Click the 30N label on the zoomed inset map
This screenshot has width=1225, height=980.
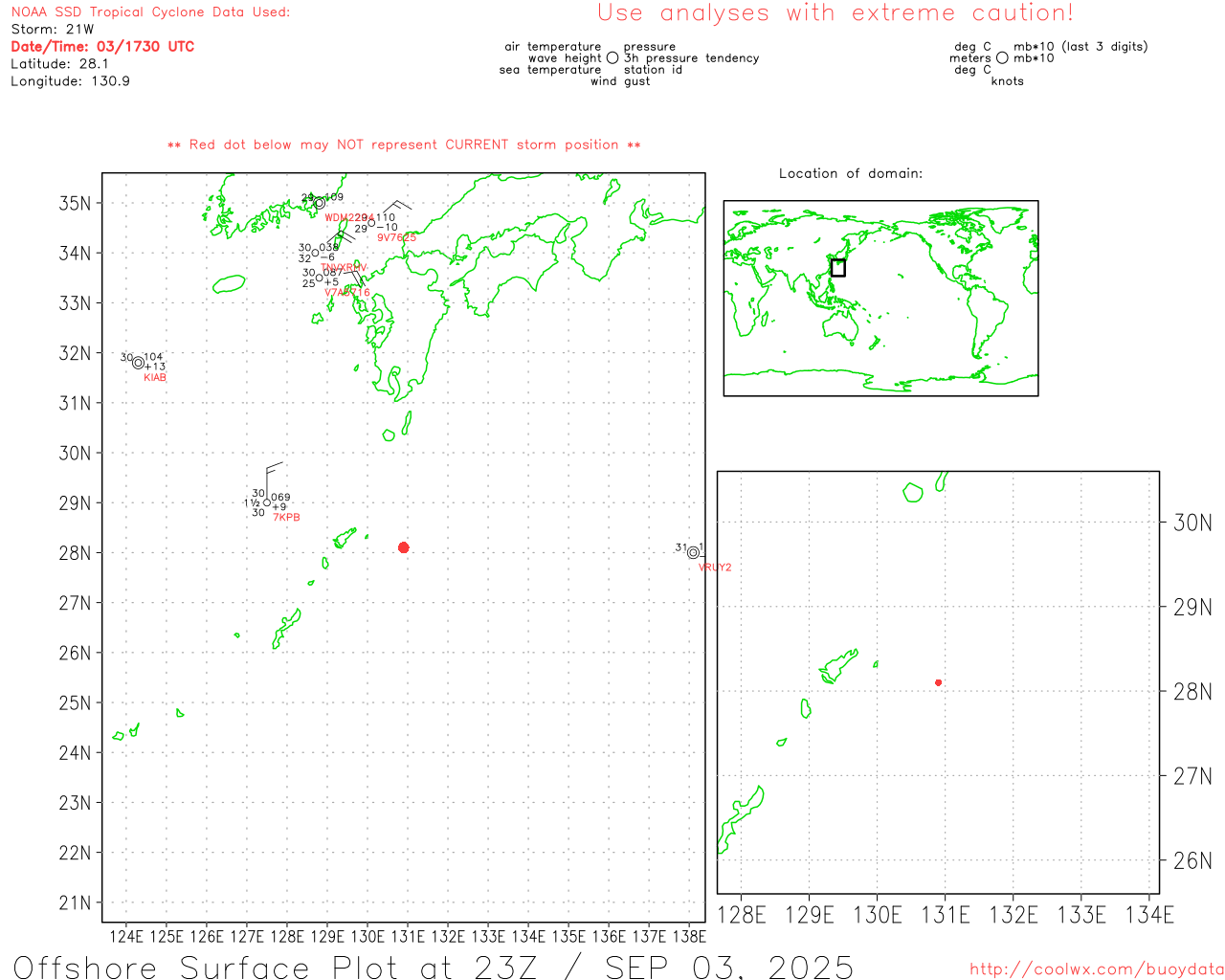(1192, 523)
